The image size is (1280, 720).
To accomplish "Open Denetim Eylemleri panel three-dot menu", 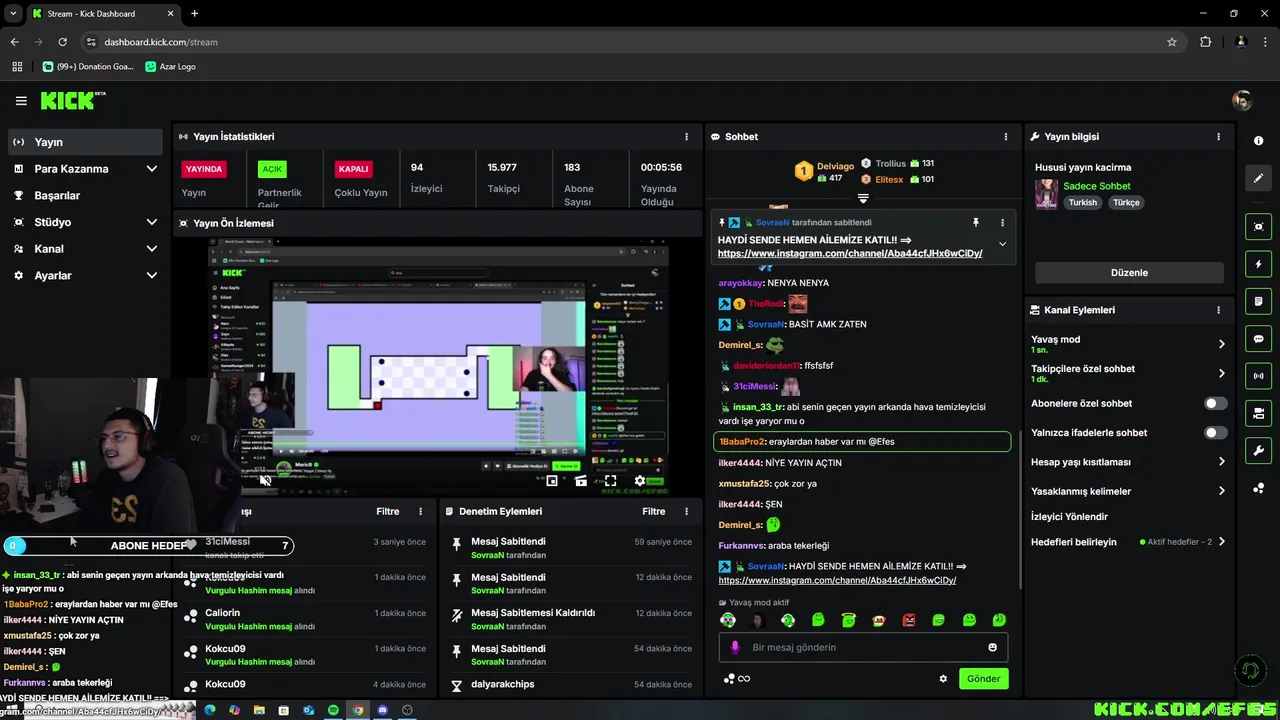I will pyautogui.click(x=686, y=512).
